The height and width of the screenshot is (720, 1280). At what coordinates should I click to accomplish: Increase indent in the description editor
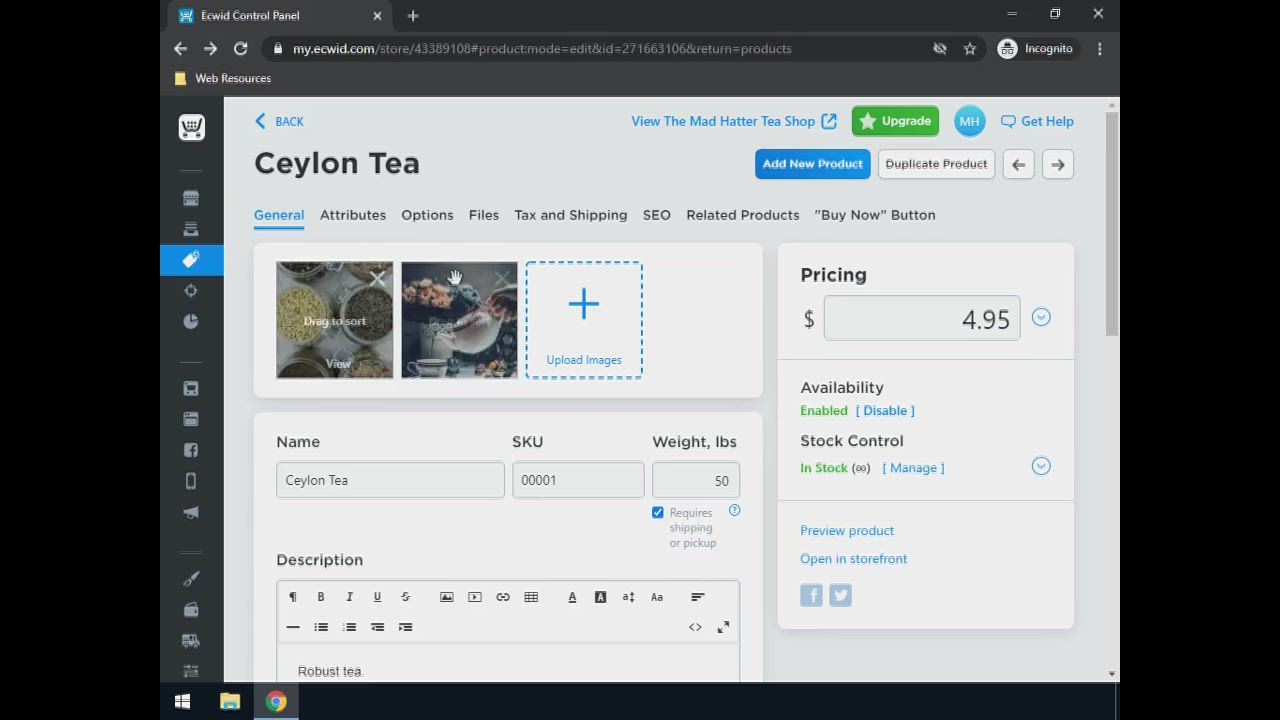405,627
